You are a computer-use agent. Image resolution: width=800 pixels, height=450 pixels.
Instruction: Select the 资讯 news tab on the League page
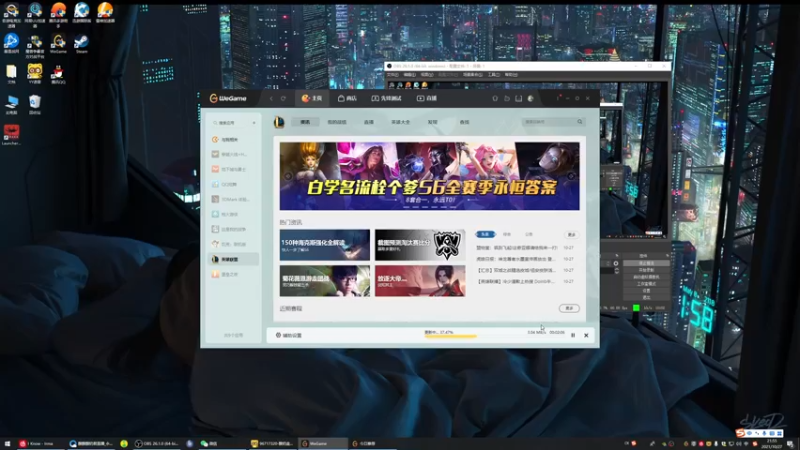pos(305,122)
